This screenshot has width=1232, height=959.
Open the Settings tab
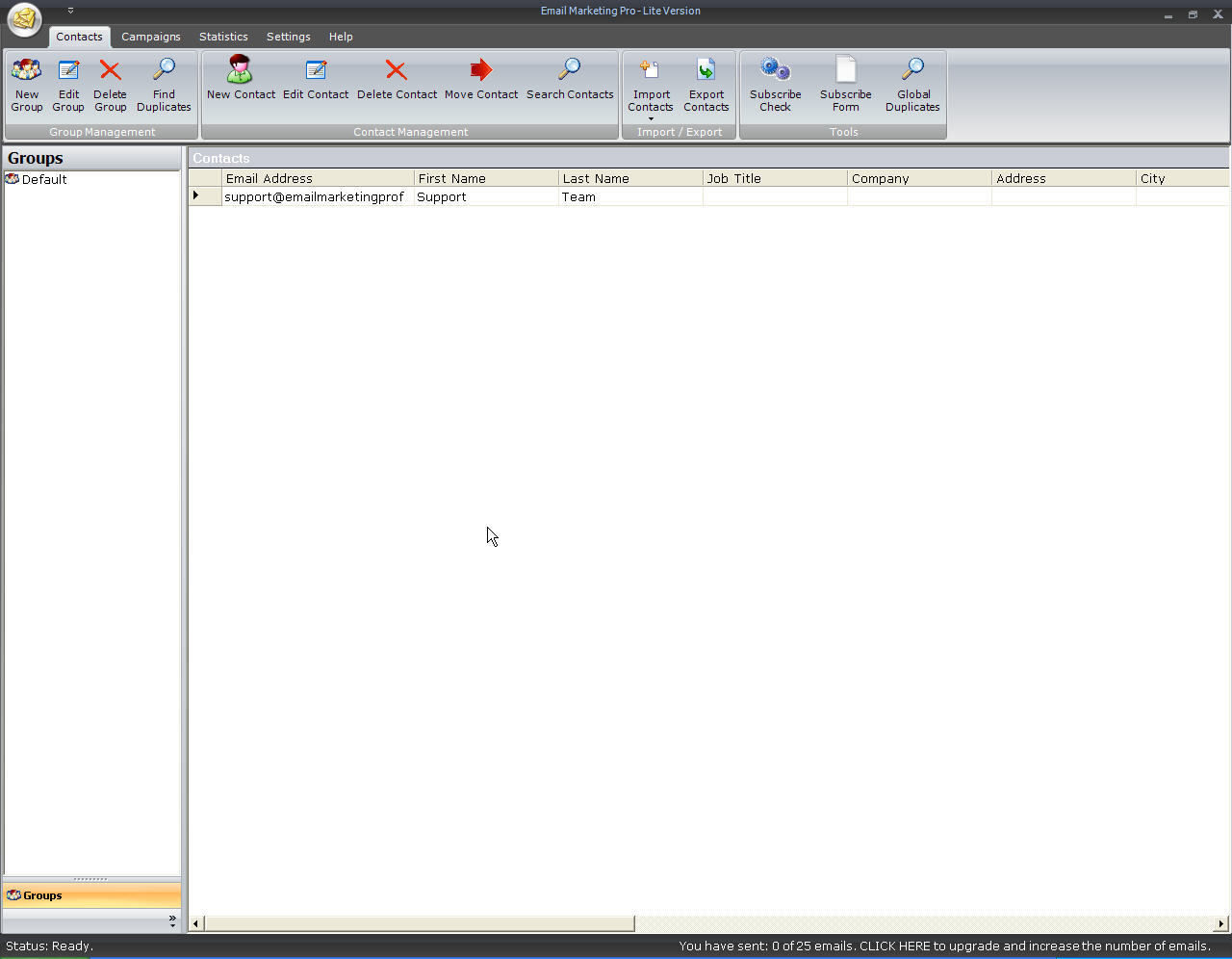(288, 37)
